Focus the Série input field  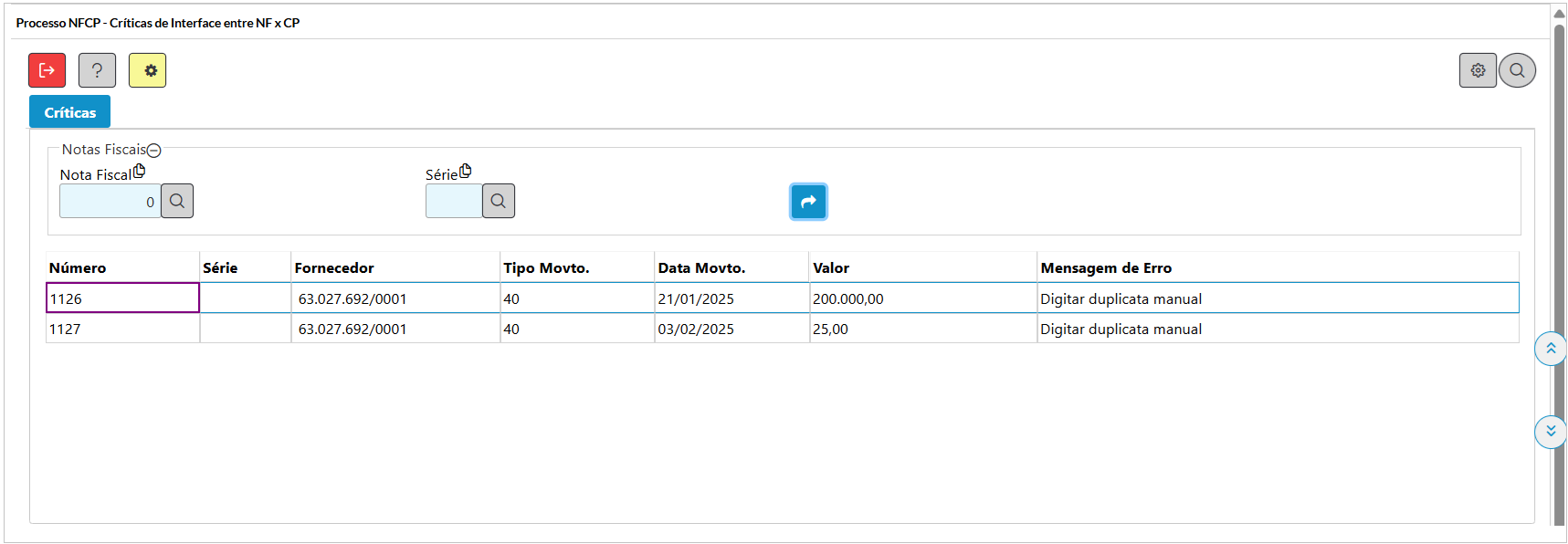(453, 201)
